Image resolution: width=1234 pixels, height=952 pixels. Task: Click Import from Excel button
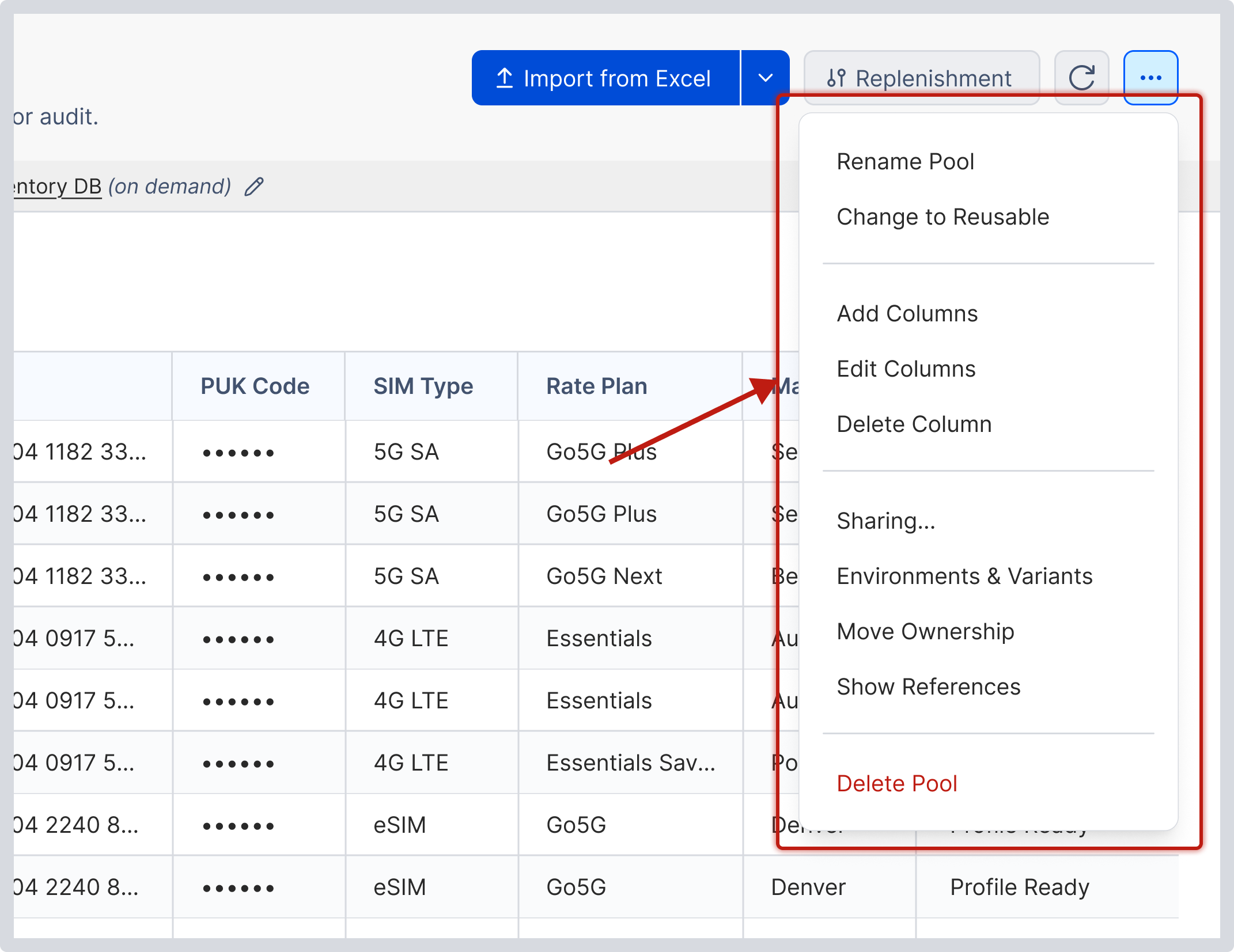click(605, 78)
